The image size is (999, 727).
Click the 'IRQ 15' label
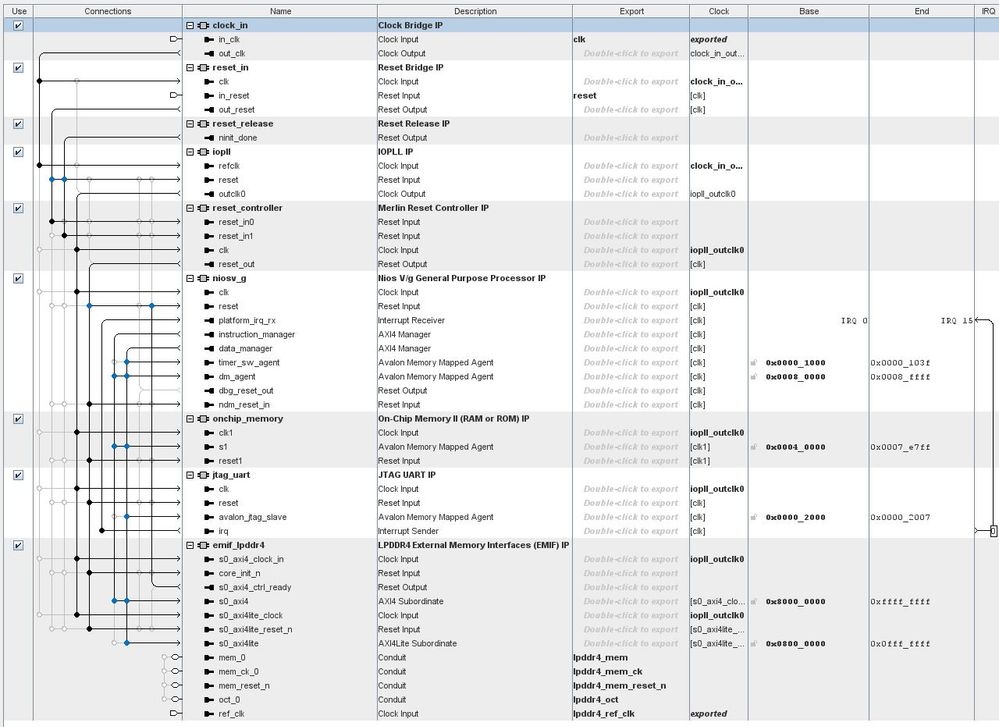click(x=957, y=320)
